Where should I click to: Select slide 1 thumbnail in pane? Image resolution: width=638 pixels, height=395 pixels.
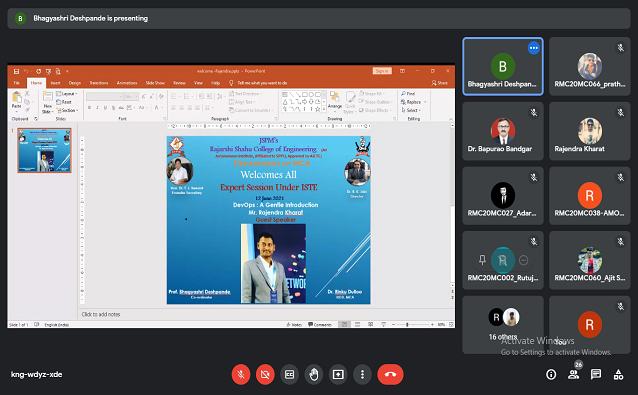[44, 151]
